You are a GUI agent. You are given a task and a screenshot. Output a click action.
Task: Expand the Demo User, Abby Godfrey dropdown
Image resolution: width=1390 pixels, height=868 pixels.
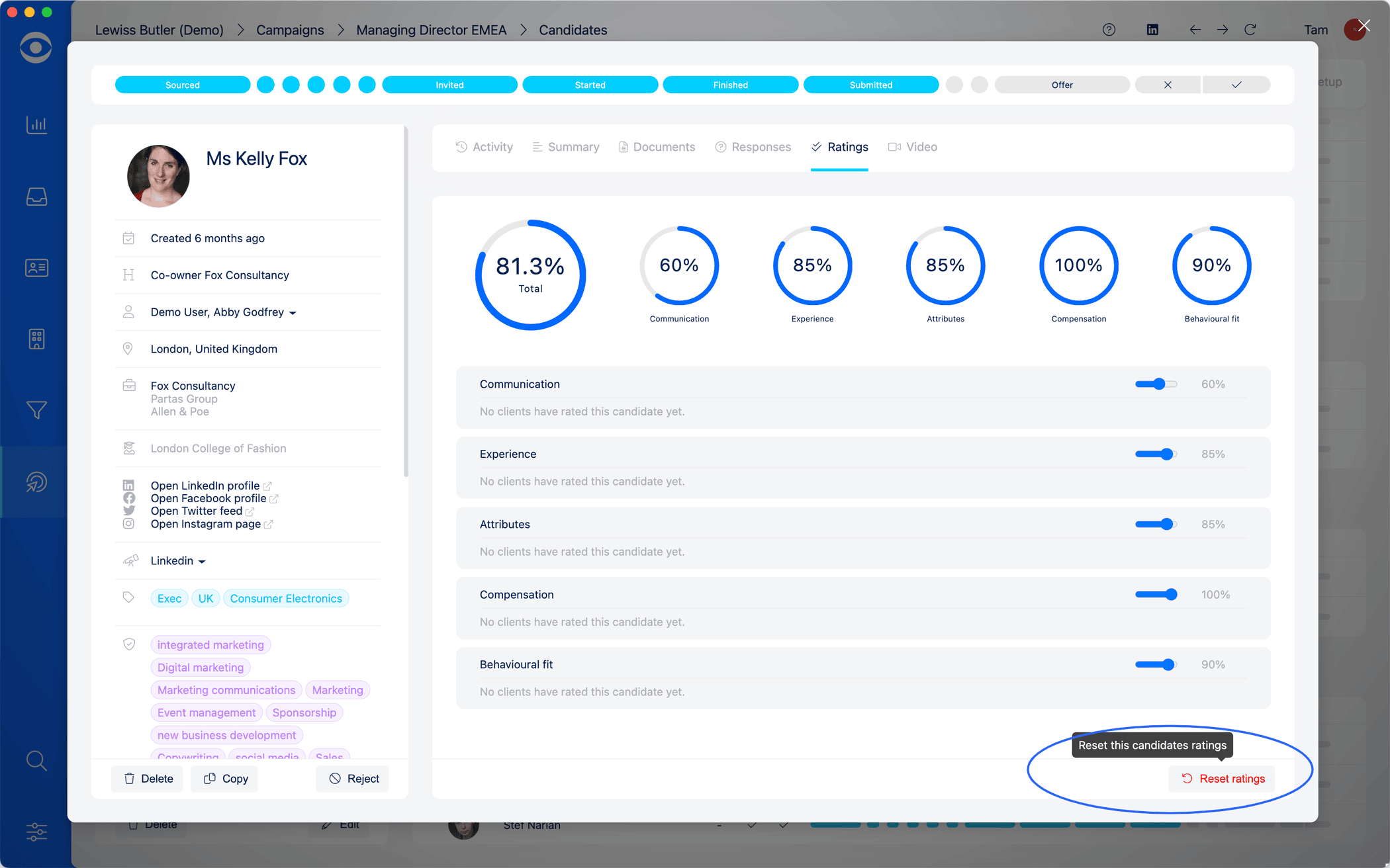293,312
